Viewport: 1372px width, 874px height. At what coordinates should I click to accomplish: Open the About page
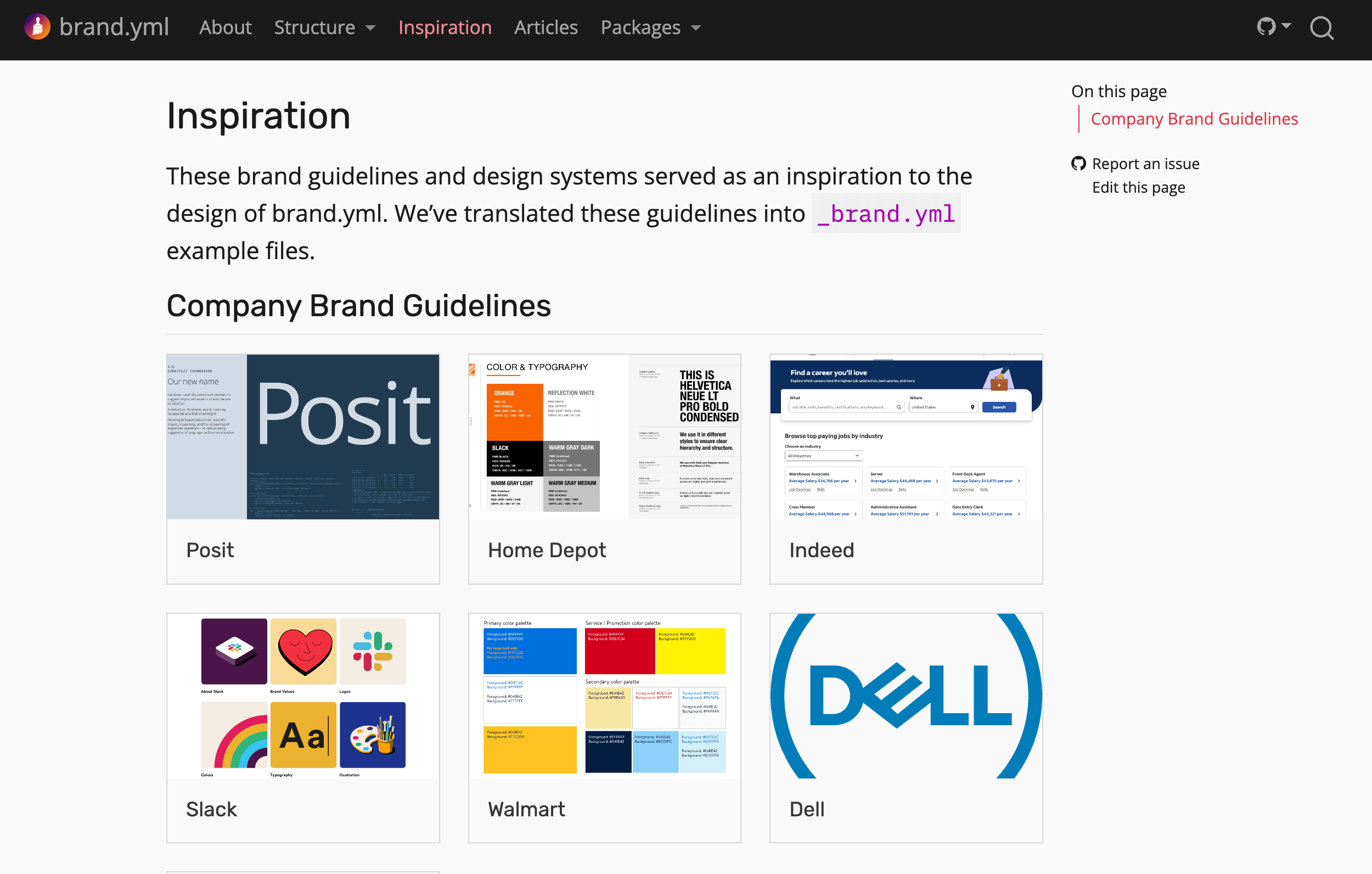click(225, 27)
